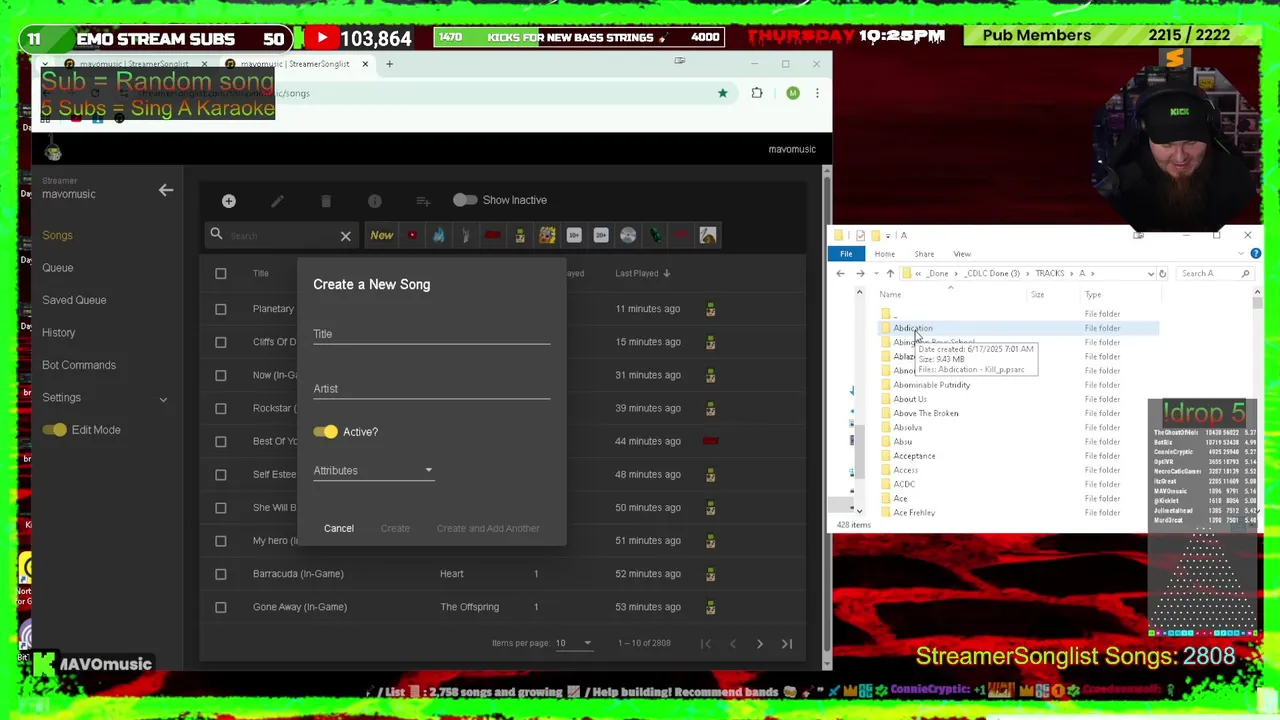Click the File Explorer help question mark

(1256, 254)
